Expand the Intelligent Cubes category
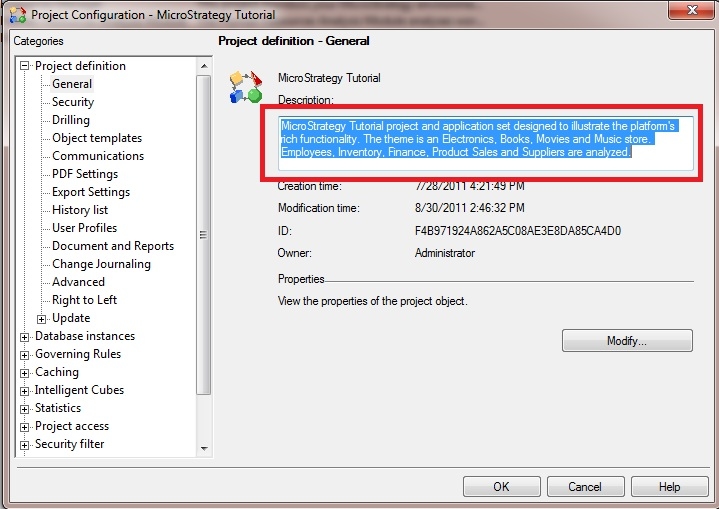This screenshot has height=509, width=719. click(25, 391)
